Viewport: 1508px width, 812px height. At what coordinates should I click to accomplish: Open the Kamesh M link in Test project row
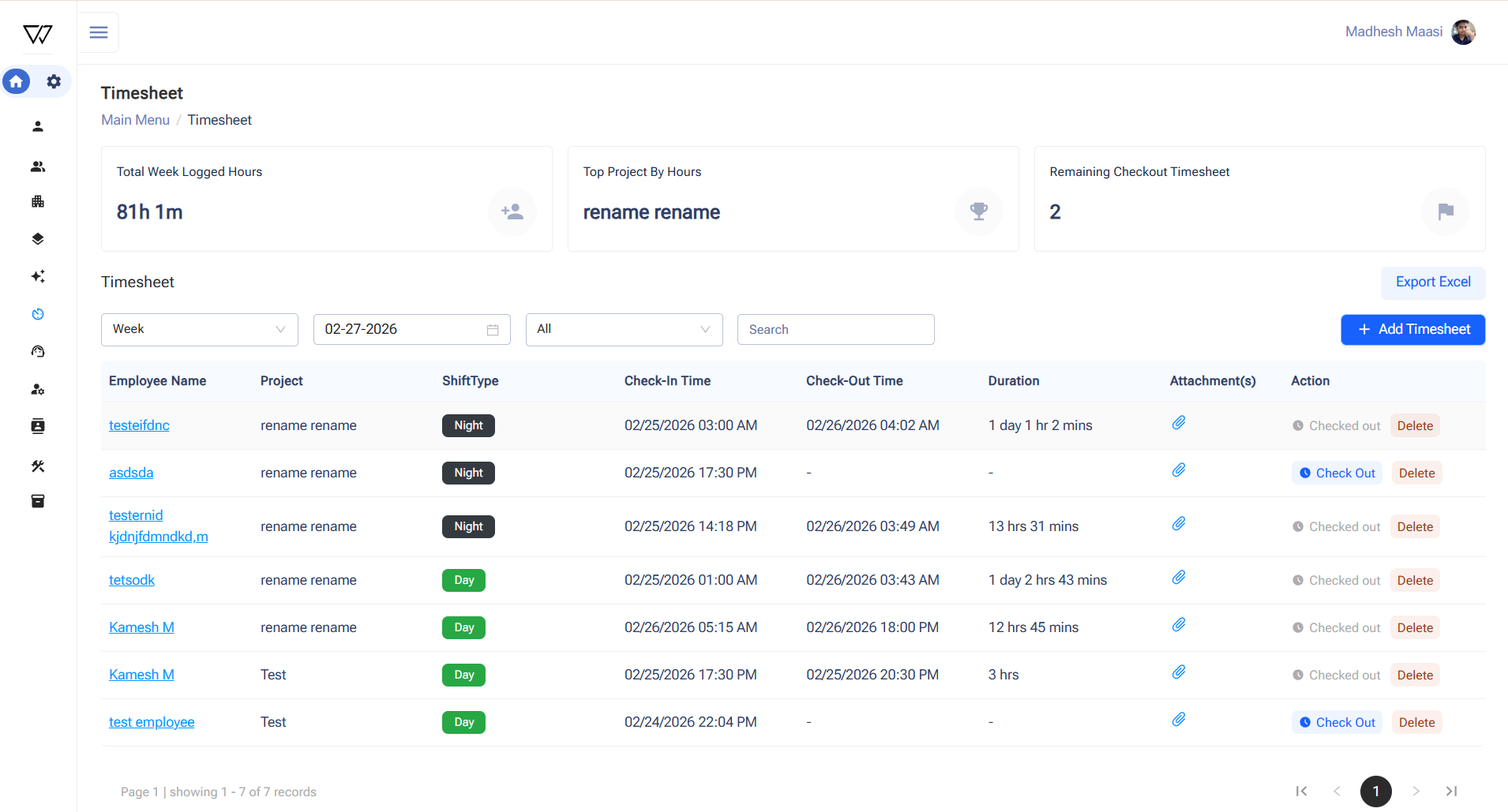pyautogui.click(x=141, y=675)
